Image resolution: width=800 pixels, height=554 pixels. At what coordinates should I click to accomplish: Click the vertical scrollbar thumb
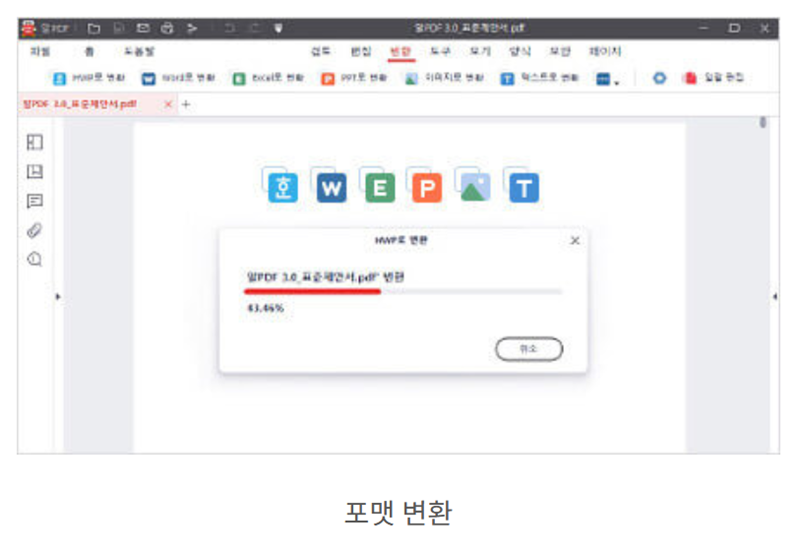(763, 122)
